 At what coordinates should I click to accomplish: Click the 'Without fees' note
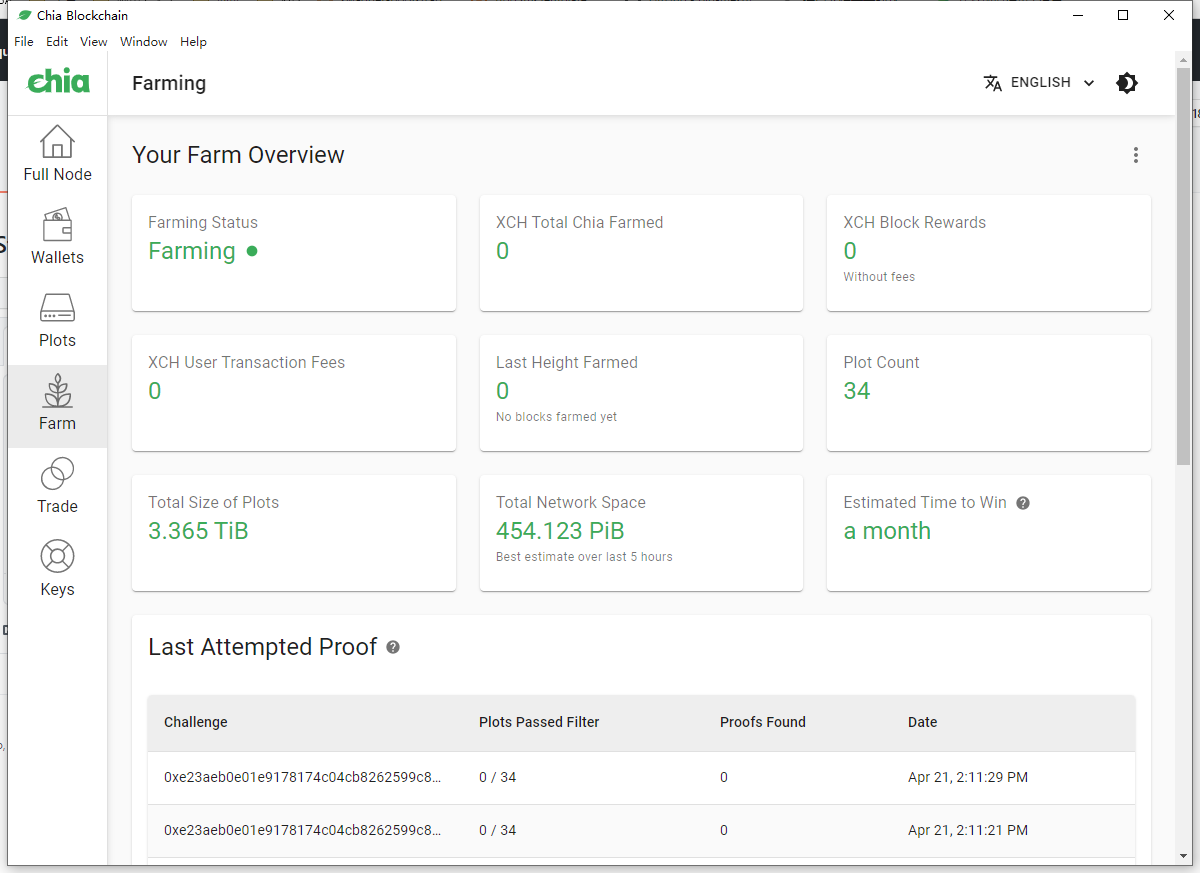coord(879,277)
